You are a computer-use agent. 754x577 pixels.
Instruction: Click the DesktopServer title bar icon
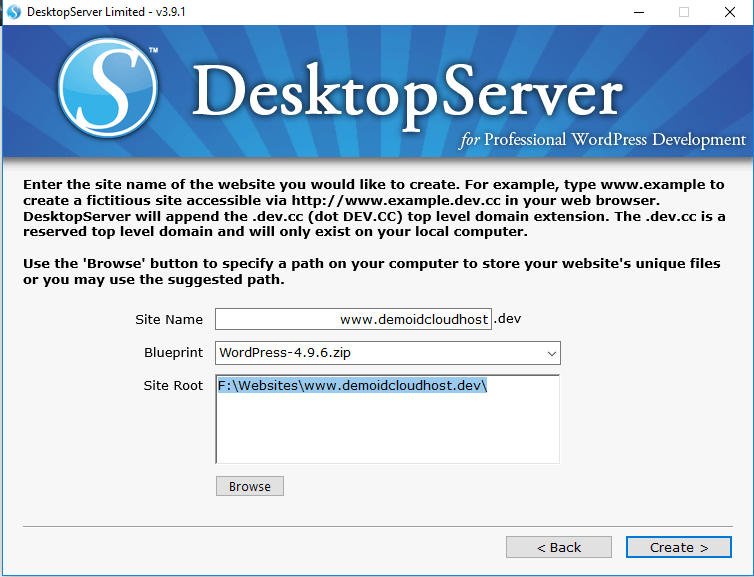(14, 12)
